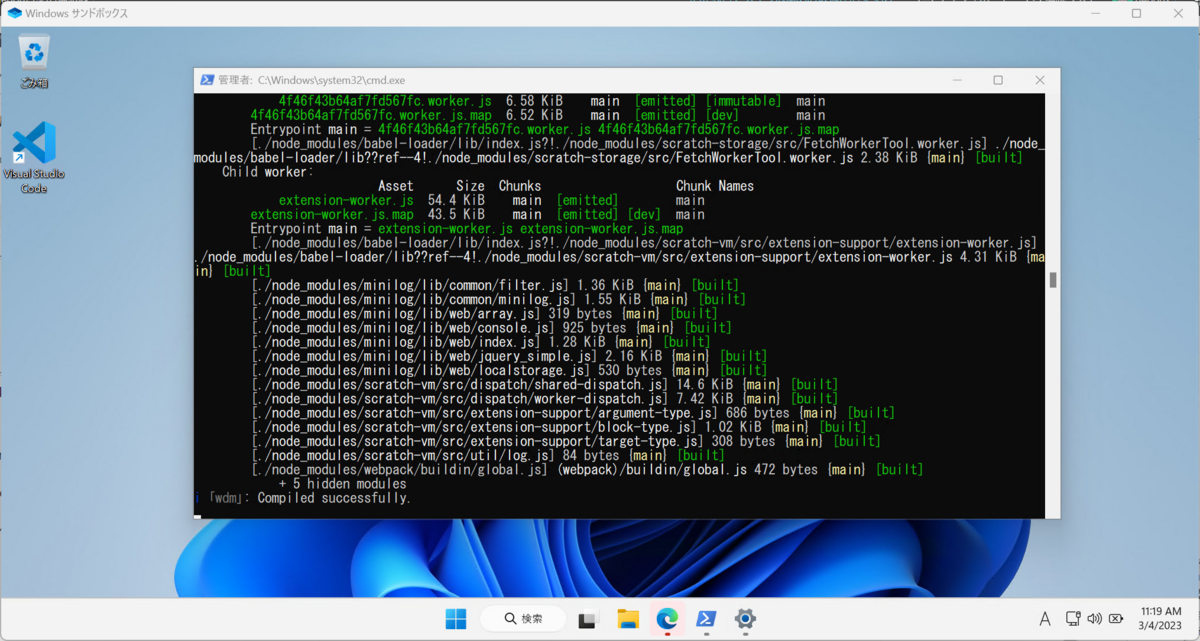
Task: Click the dispatch/worker-dispatch.js line
Action: point(545,399)
